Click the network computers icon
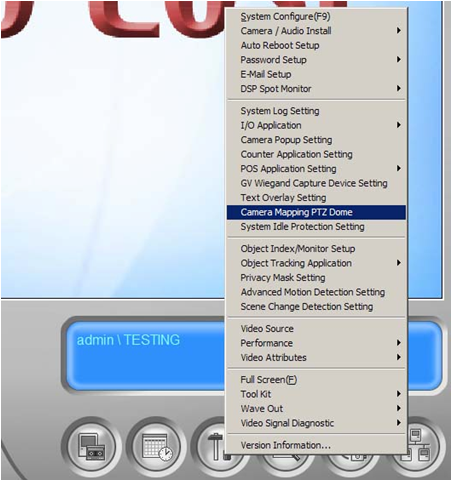Image resolution: width=452 pixels, height=481 pixels. point(422,446)
